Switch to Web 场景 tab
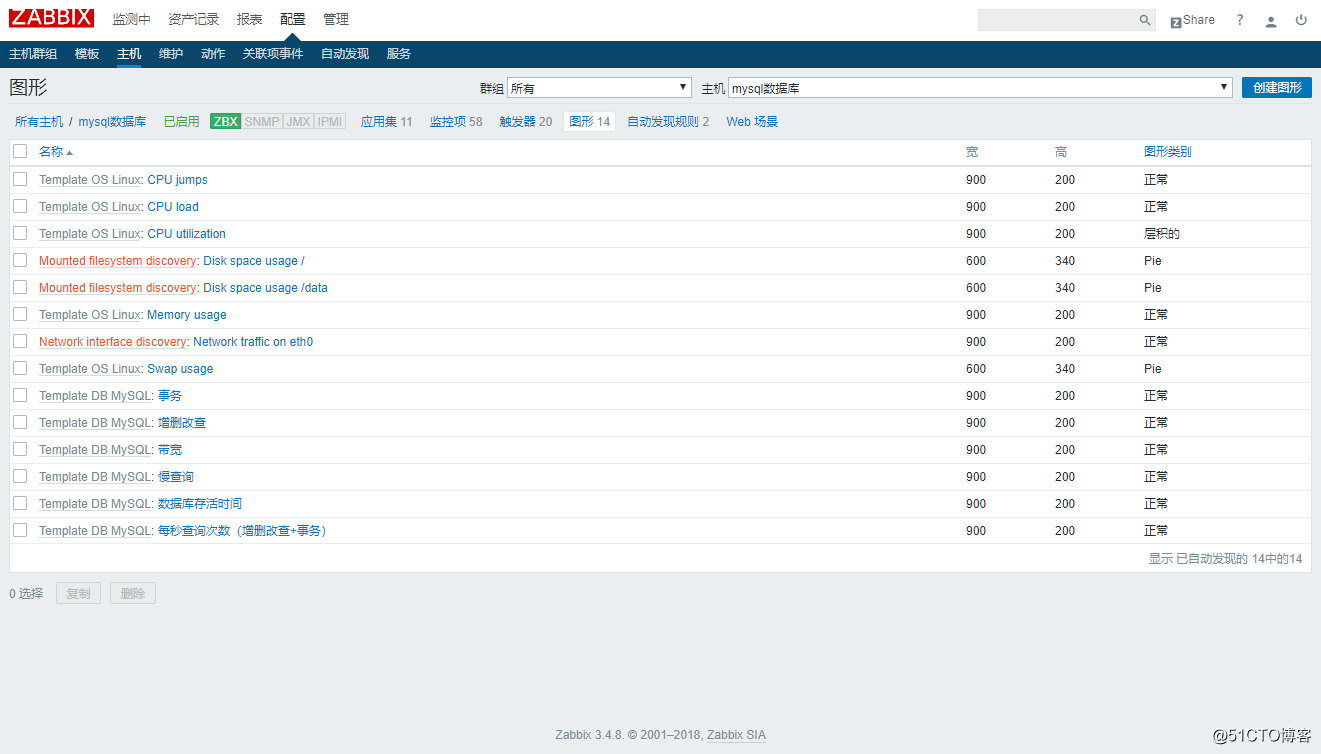The height and width of the screenshot is (754, 1321). tap(752, 121)
